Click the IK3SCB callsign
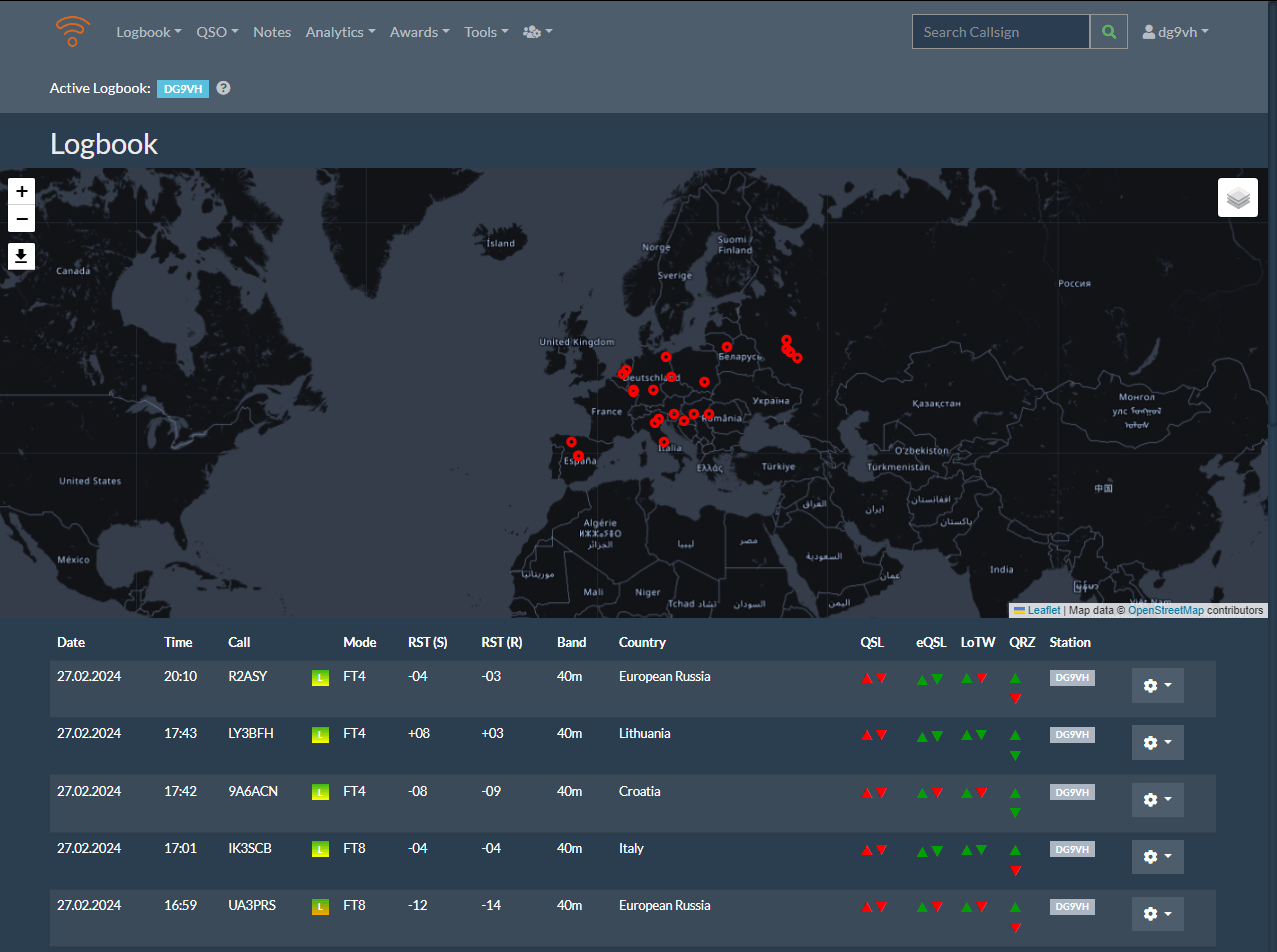 [x=250, y=848]
